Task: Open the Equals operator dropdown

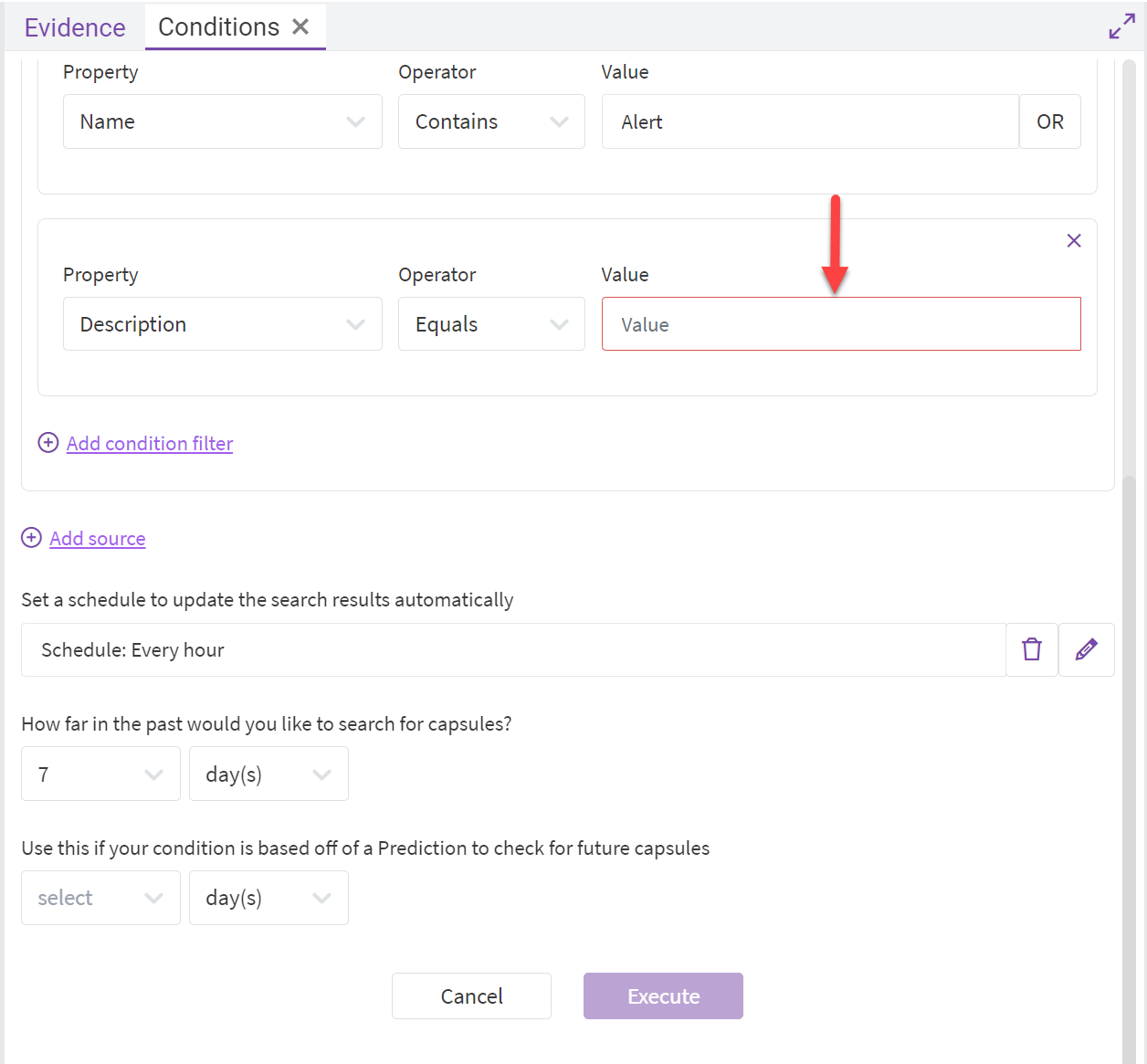Action: (490, 324)
